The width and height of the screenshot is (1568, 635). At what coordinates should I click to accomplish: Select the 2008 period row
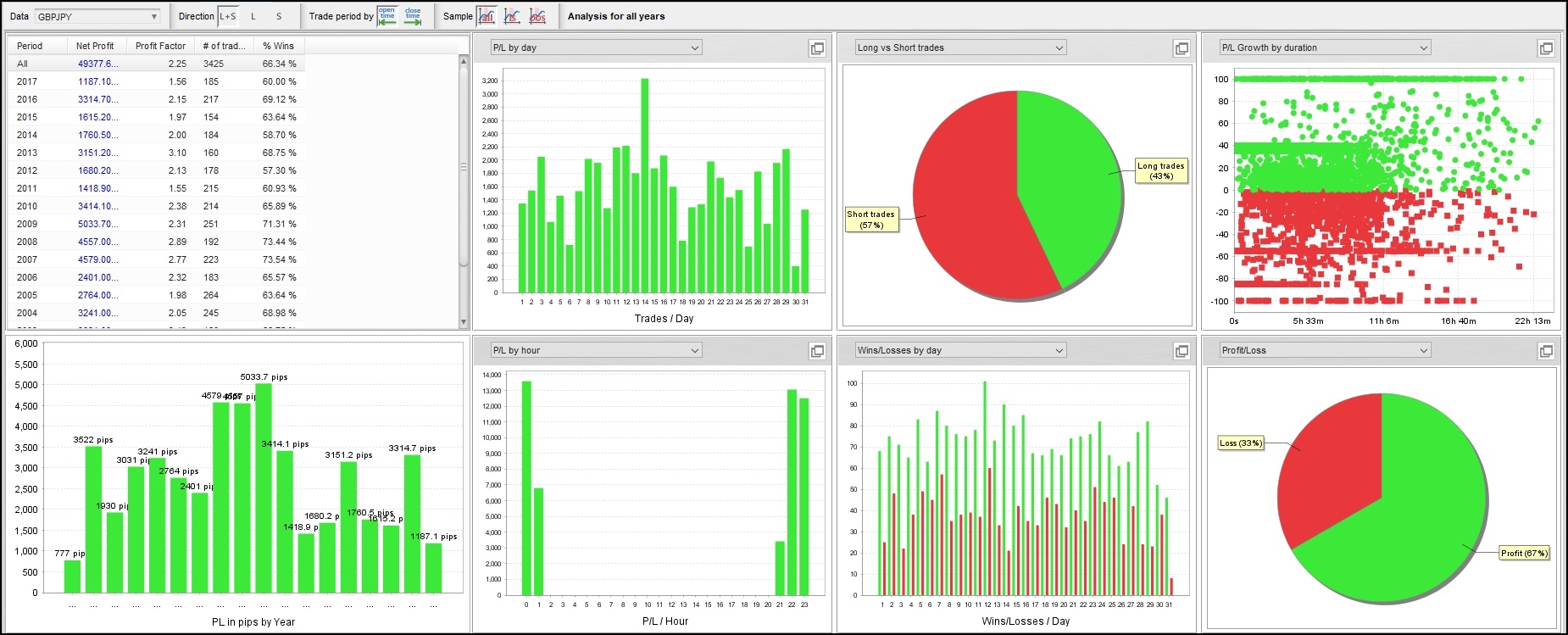(157, 242)
